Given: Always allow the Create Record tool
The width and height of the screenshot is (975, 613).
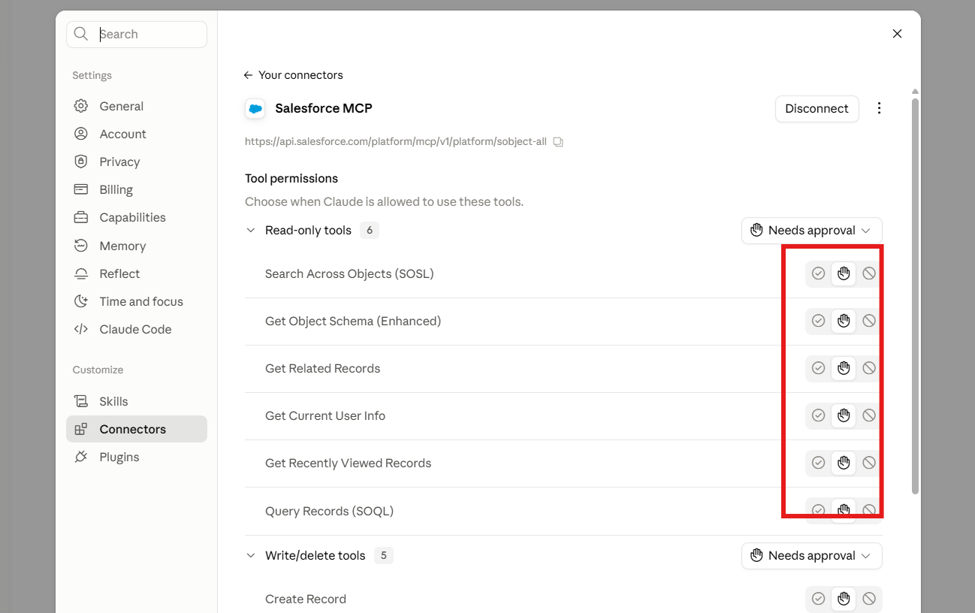Looking at the screenshot, I should (818, 599).
